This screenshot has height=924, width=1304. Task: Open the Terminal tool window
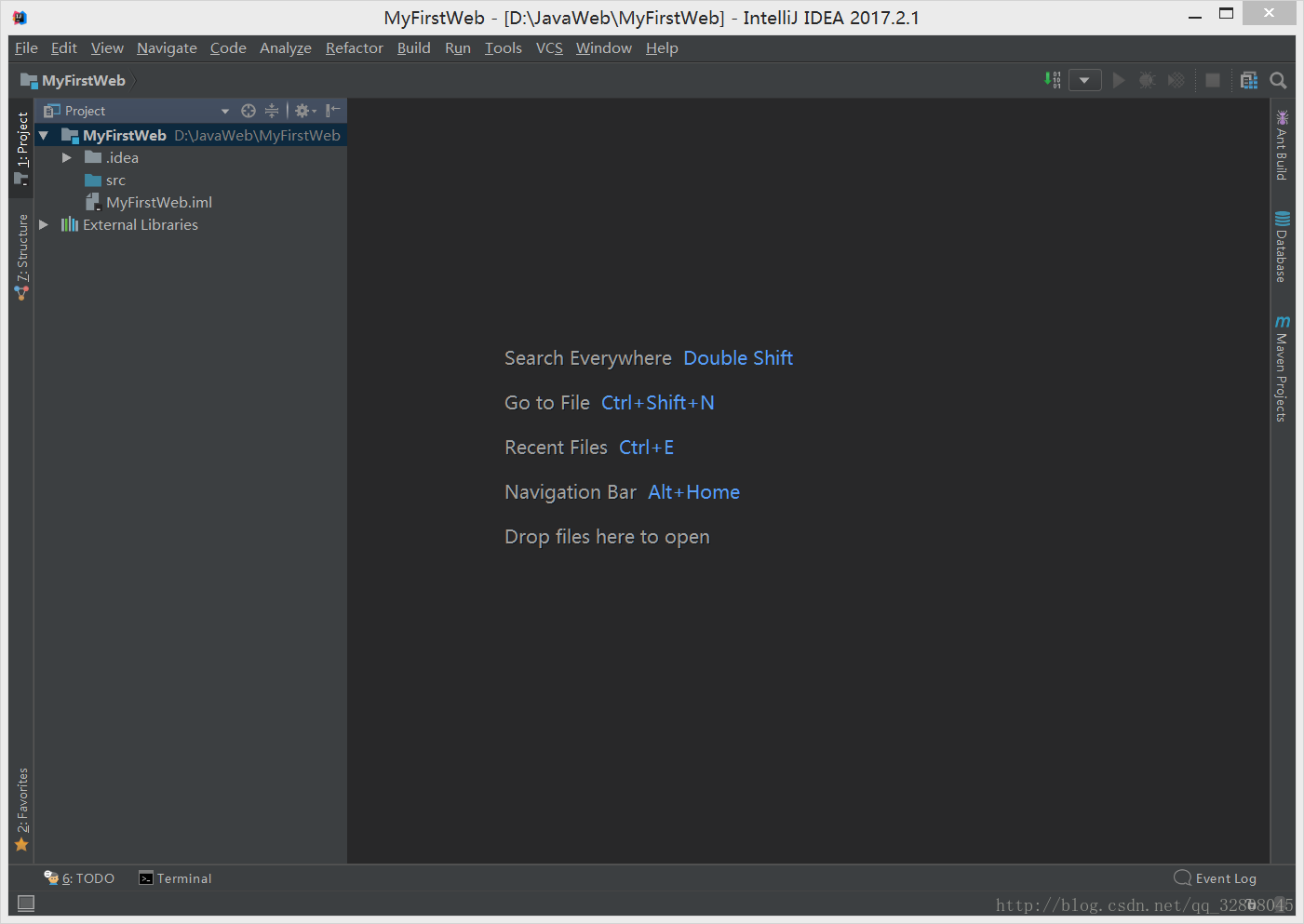coord(175,878)
